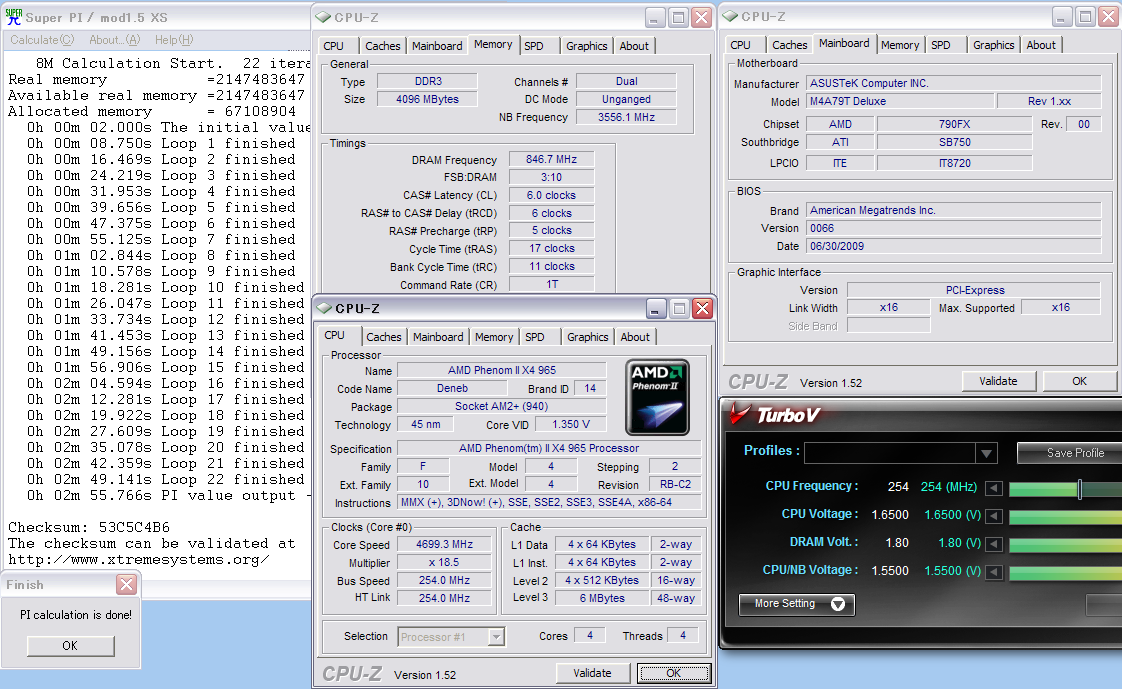Decrease CPU/NB Voltage with its left arrow
The image size is (1122, 689).
click(993, 572)
